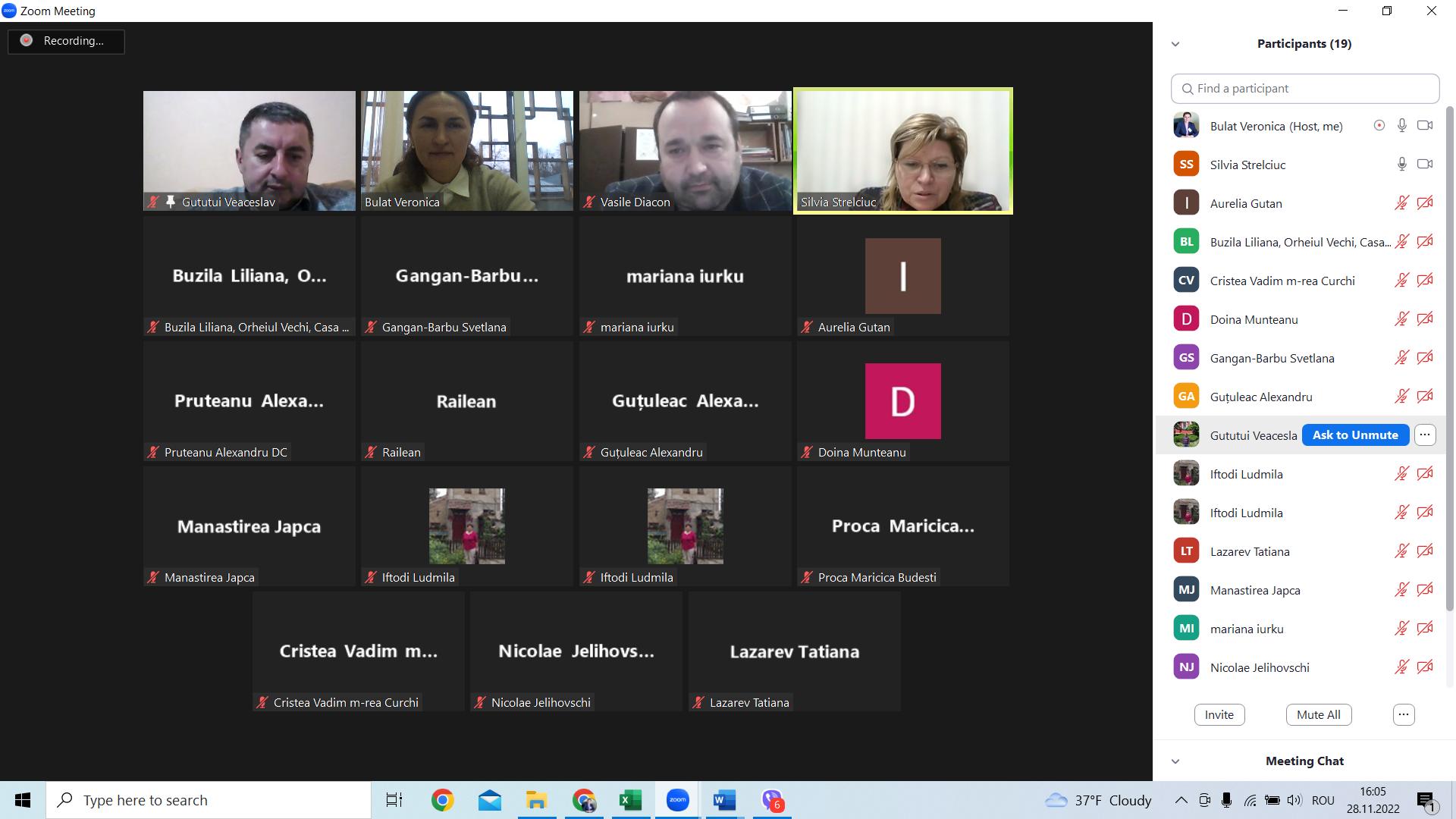Click the pin icon on the Gututui Veaceslav tile
This screenshot has height=819, width=1456.
pos(171,202)
